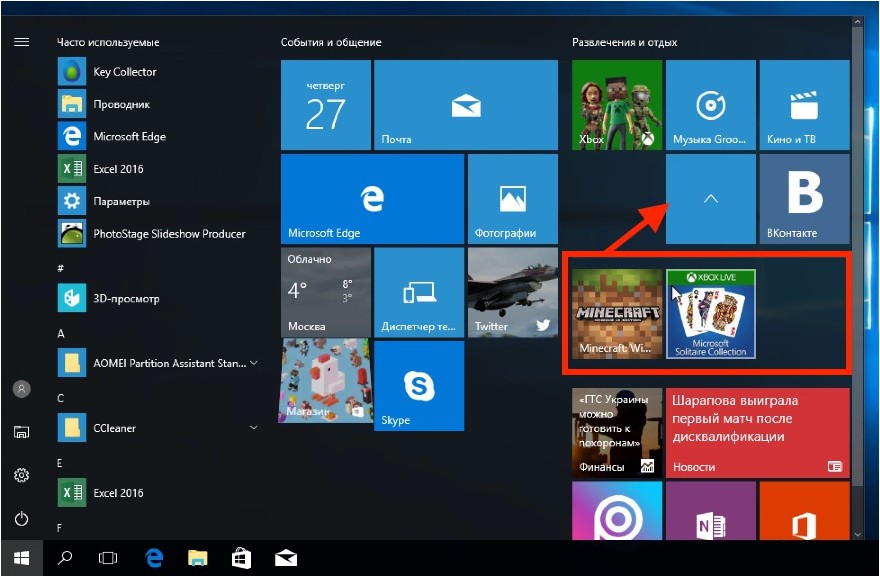
Task: Open the Фотографии tile
Action: click(513, 199)
